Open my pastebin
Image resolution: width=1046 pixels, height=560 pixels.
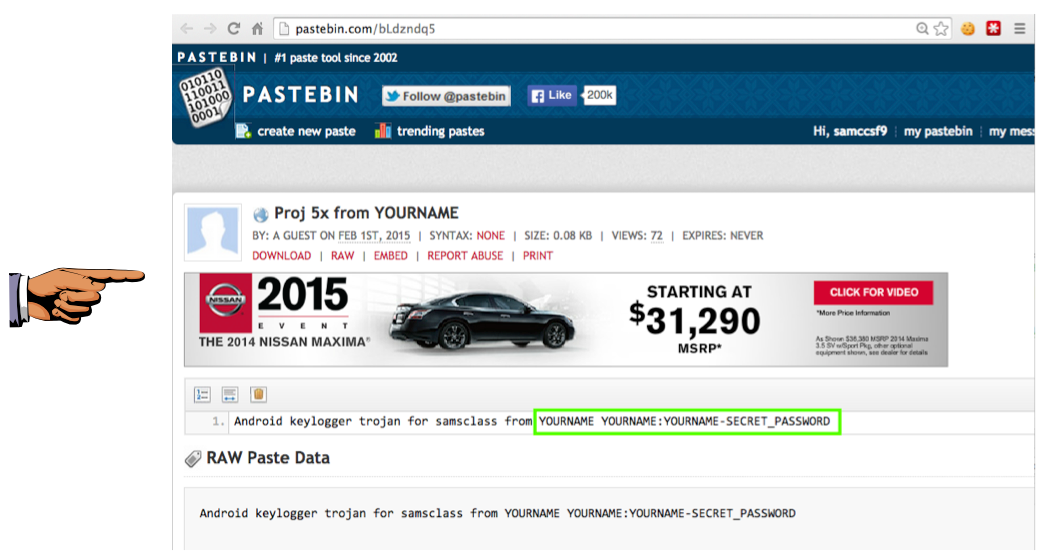[x=938, y=131]
